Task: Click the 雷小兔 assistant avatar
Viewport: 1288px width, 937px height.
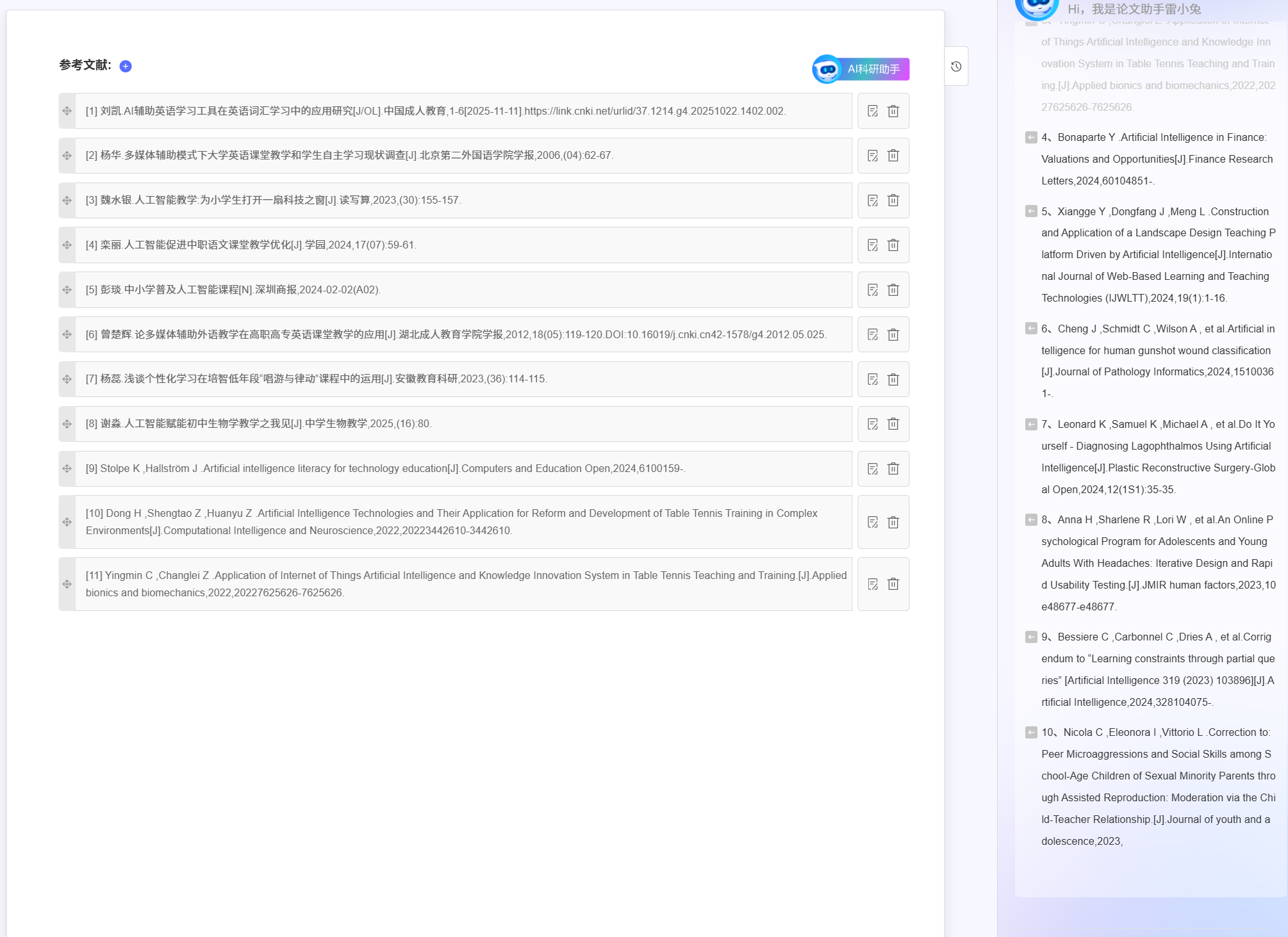Action: [x=1037, y=8]
